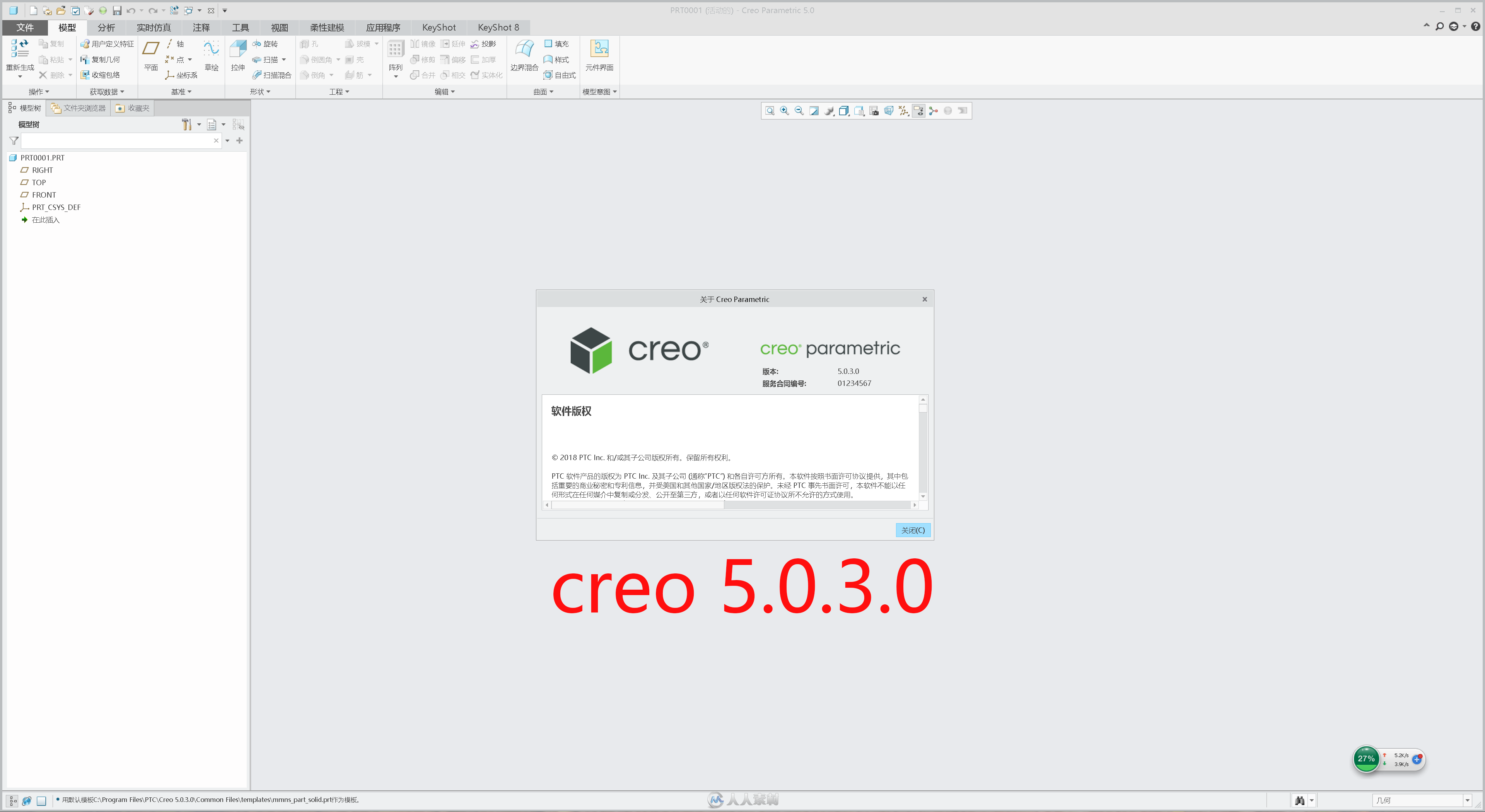
Task: Click the model tree settings hammer icon
Action: pos(186,125)
